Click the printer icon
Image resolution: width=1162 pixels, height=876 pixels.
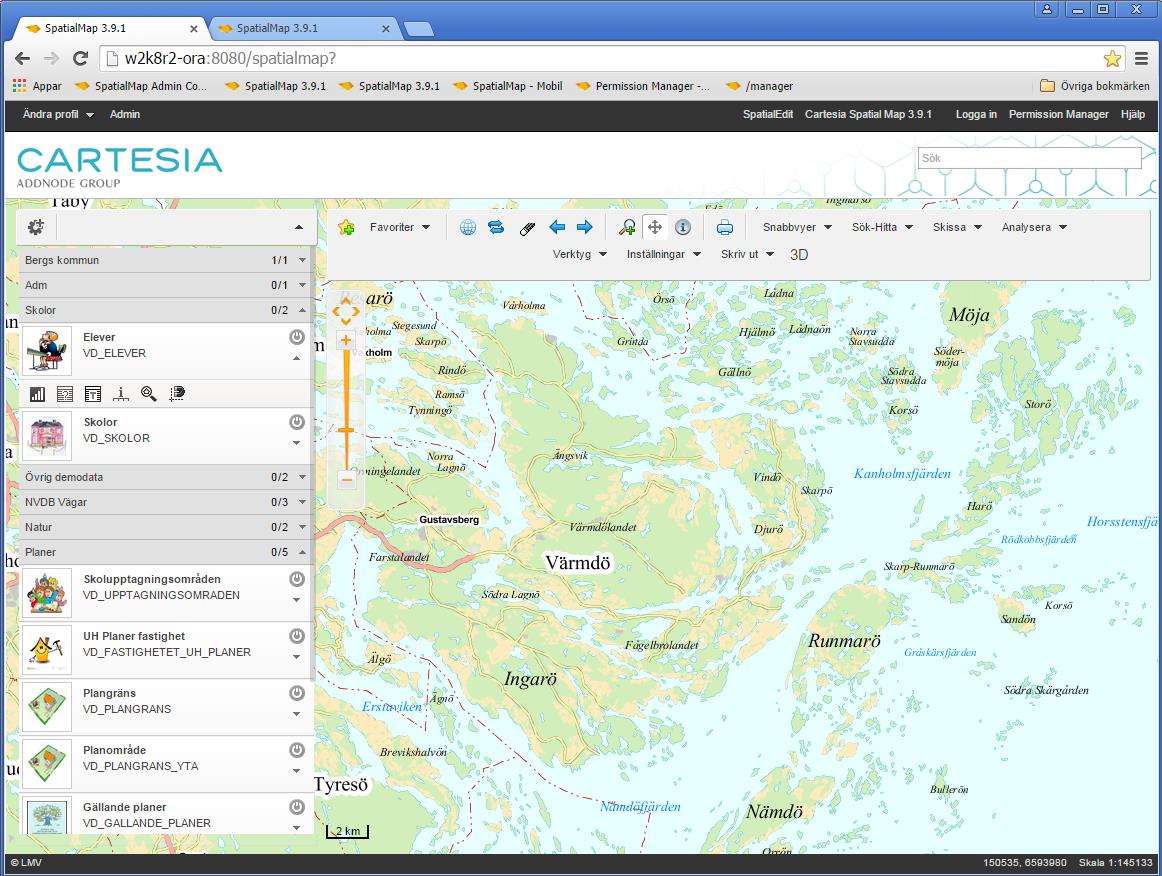(x=725, y=228)
